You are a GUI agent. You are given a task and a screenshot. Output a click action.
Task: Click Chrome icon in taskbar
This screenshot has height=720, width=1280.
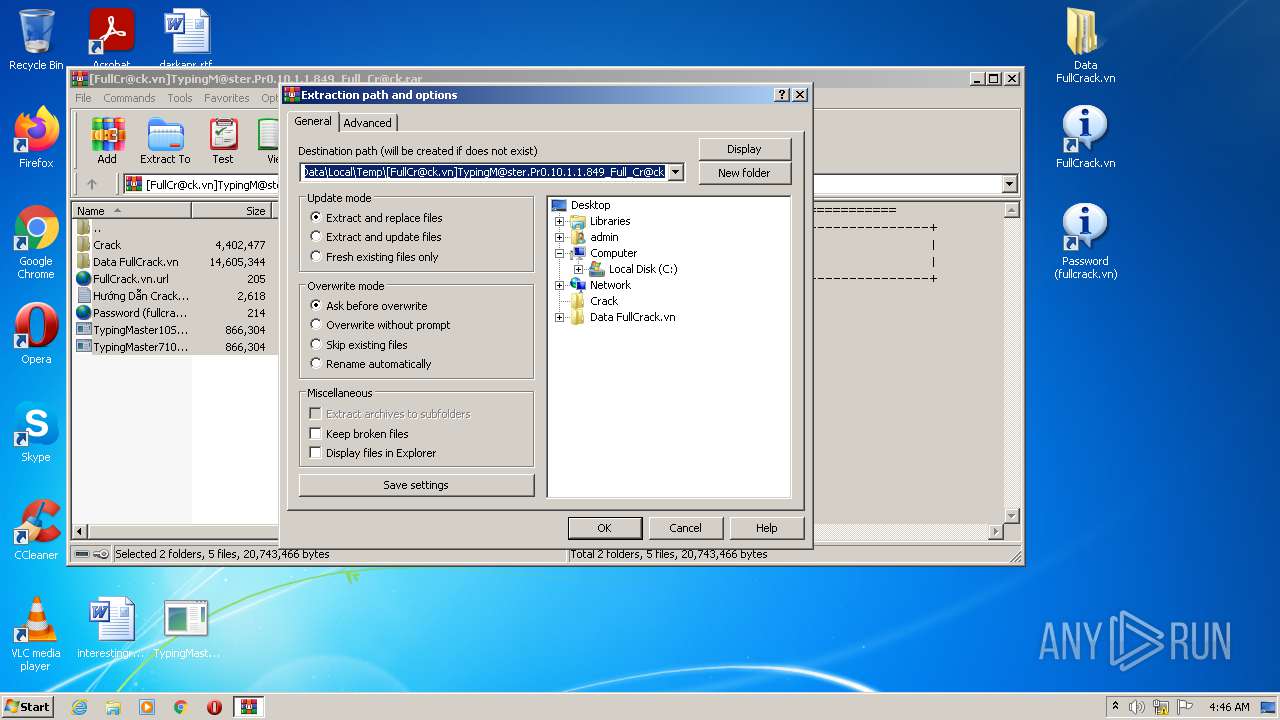tap(181, 707)
